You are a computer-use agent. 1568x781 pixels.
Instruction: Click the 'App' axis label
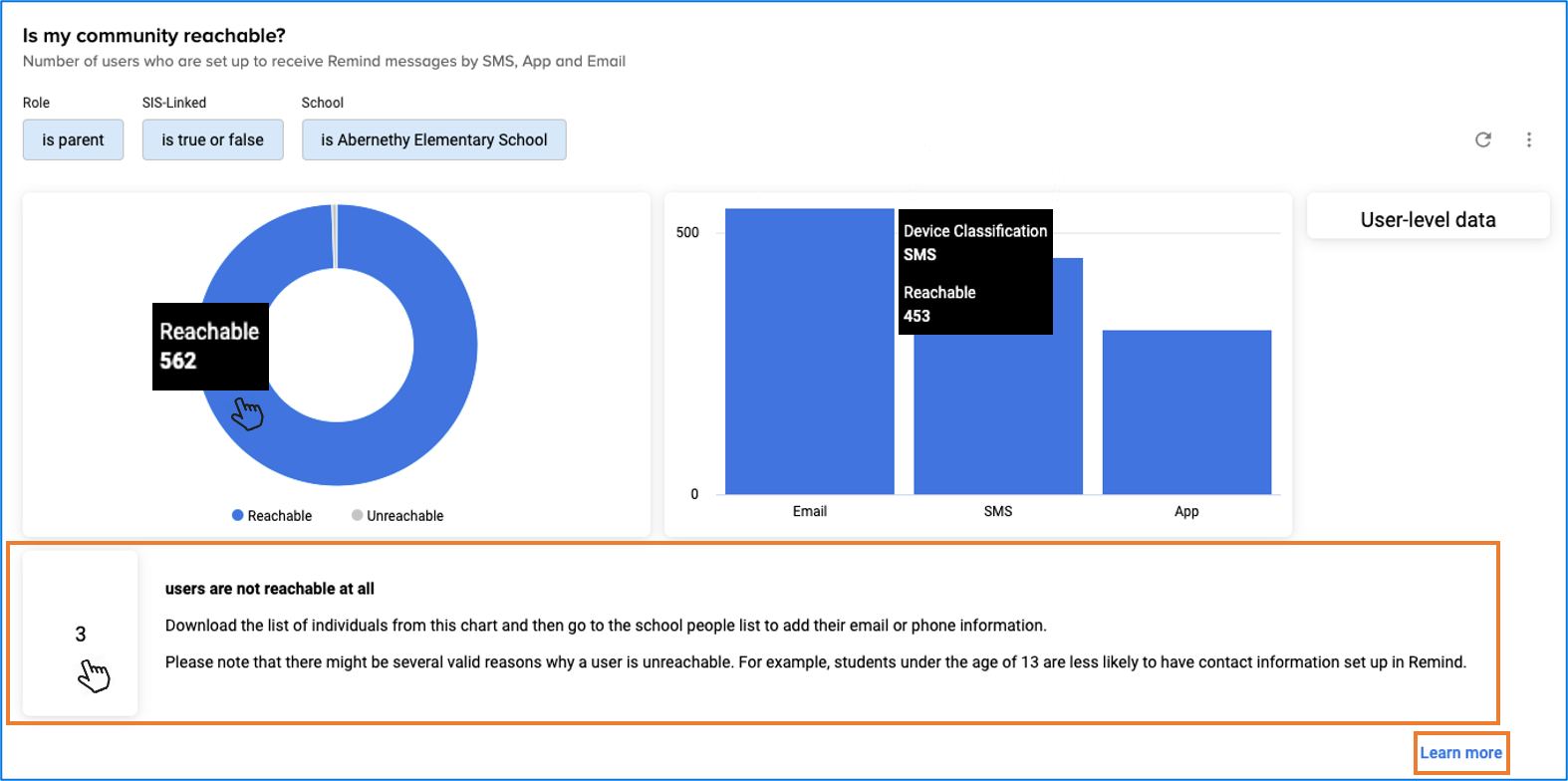[1186, 511]
